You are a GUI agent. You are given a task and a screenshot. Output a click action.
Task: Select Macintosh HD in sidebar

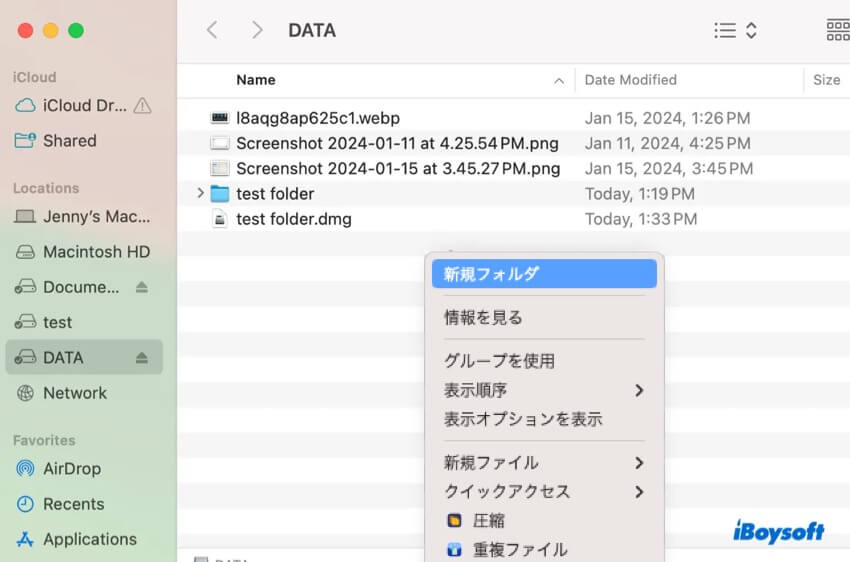click(x=82, y=251)
